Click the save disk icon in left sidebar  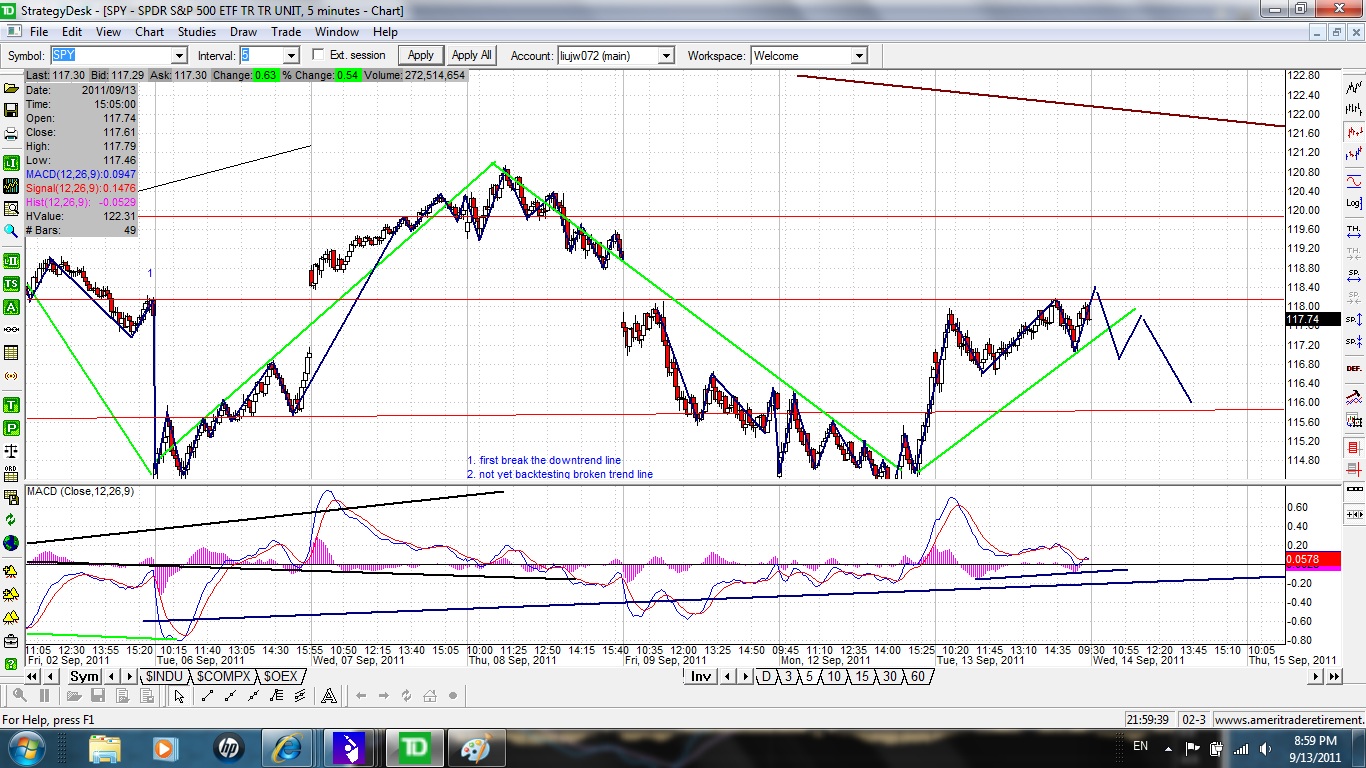(11, 111)
